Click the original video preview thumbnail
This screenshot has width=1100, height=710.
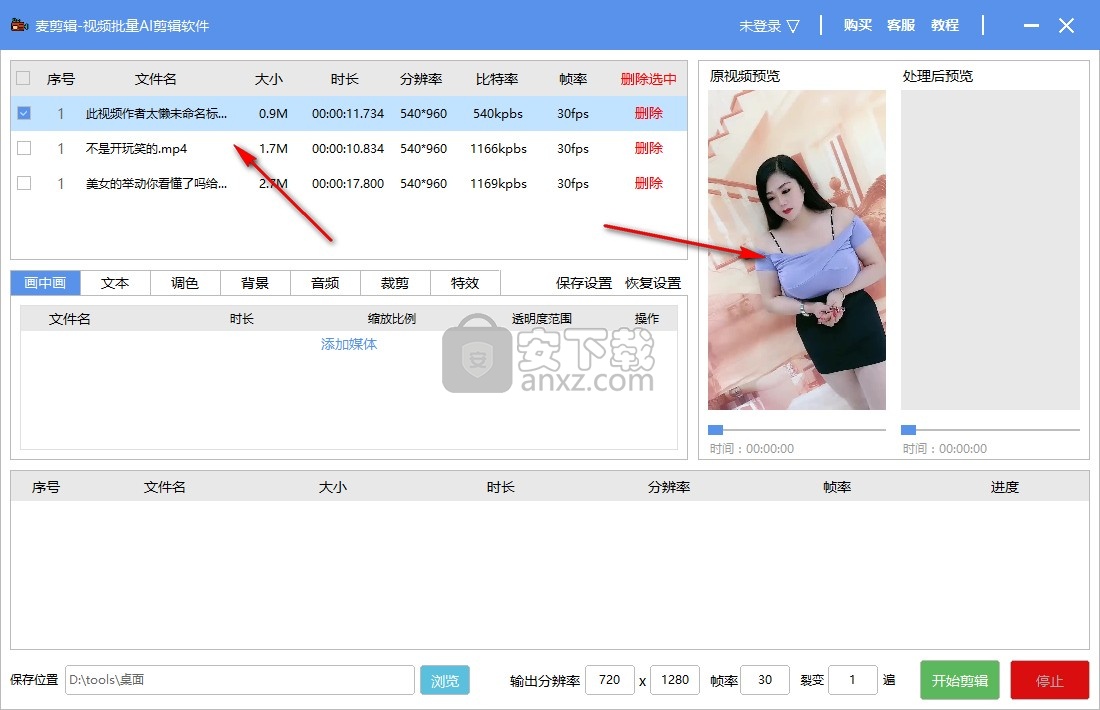point(797,250)
